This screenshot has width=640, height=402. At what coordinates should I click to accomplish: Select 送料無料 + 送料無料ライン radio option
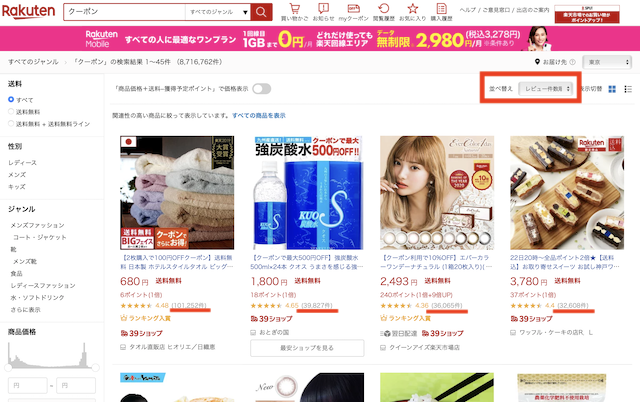[11, 123]
